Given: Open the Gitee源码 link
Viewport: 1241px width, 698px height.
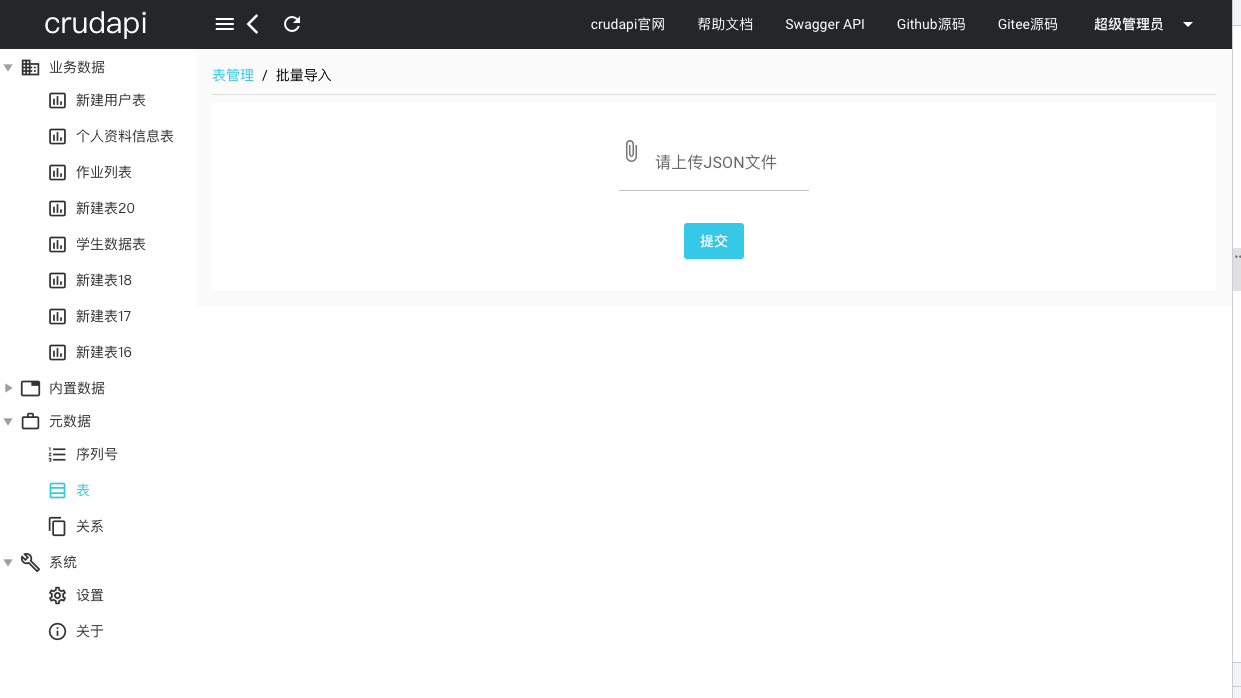Looking at the screenshot, I should (x=1028, y=24).
